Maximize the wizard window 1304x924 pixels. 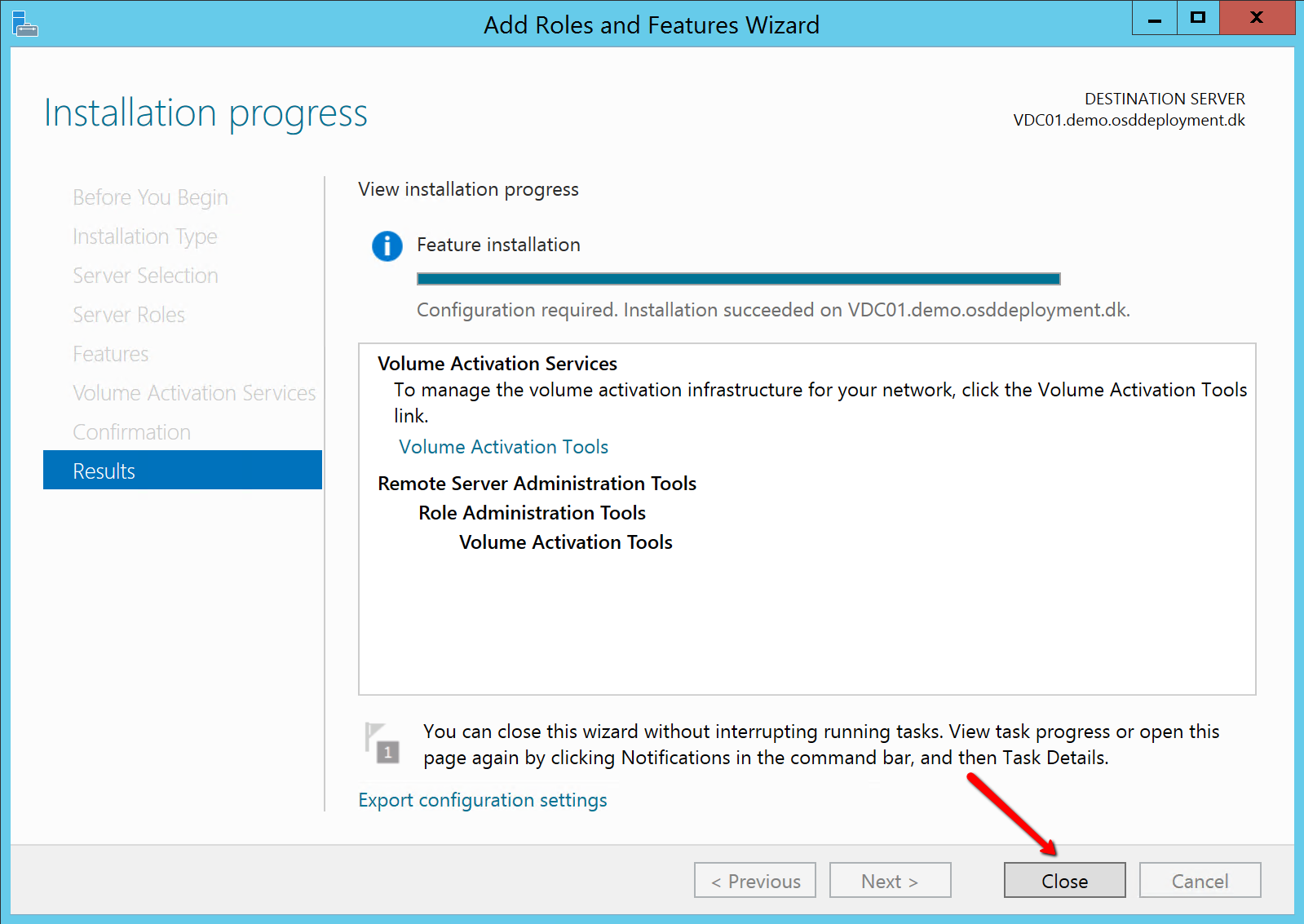[x=1197, y=18]
